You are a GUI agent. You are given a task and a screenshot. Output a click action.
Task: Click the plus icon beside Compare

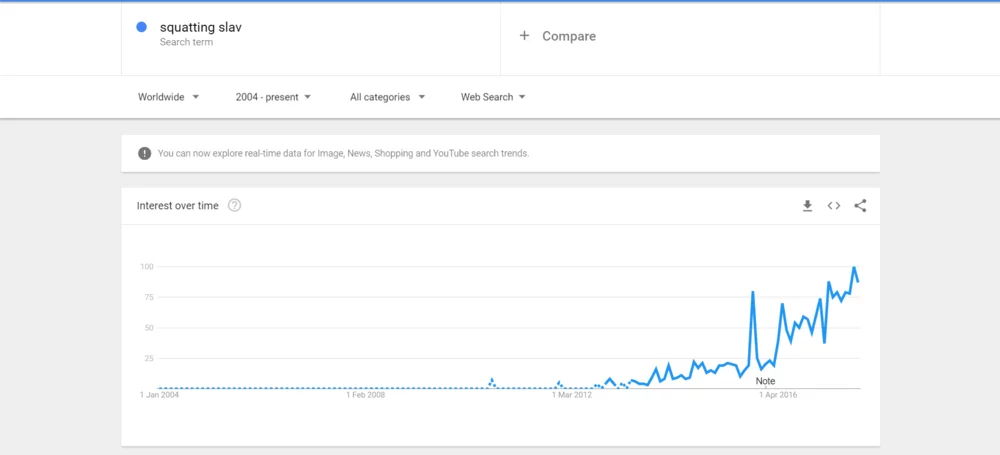point(524,36)
